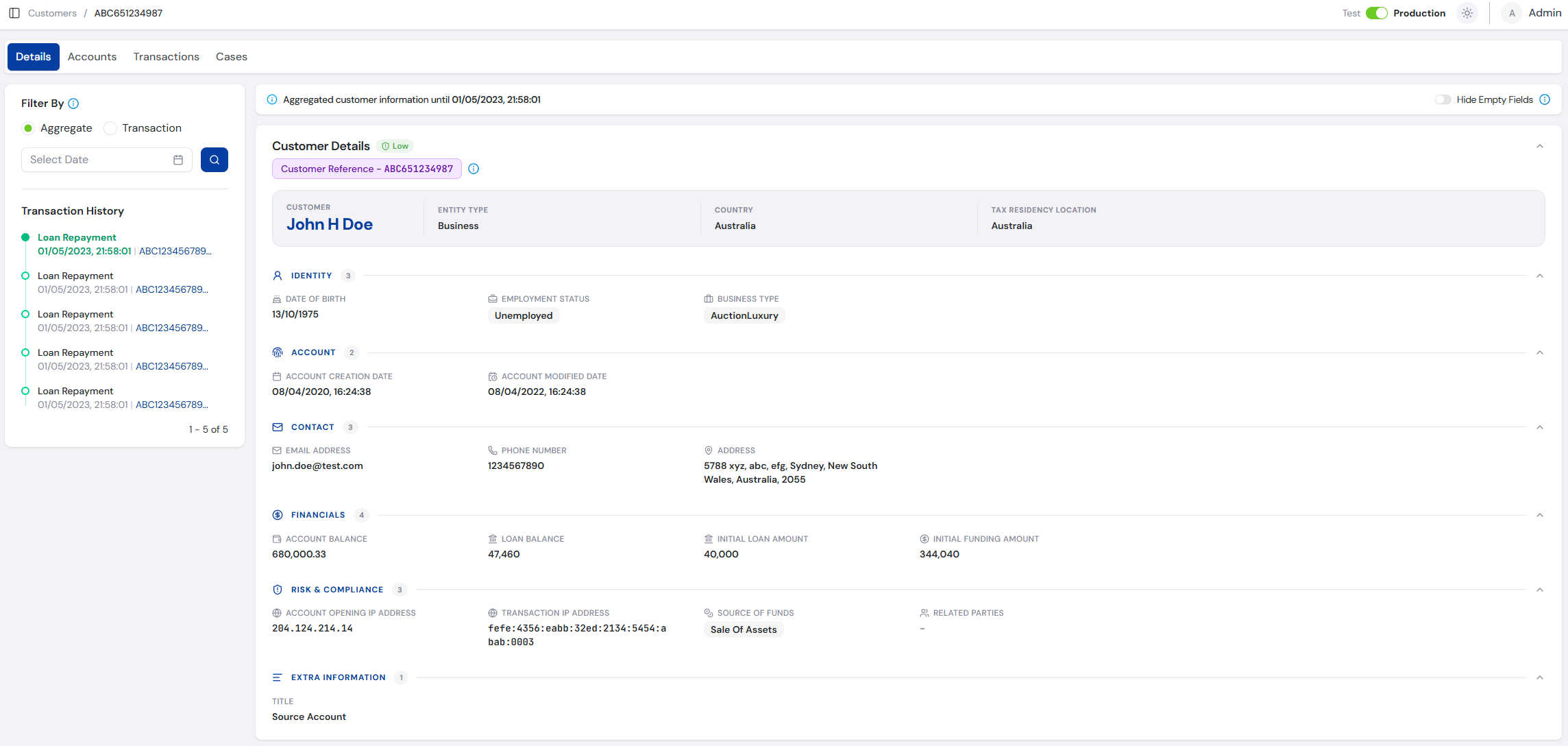Image resolution: width=1568 pixels, height=746 pixels.
Task: Open the calendar date picker icon
Action: pos(178,160)
